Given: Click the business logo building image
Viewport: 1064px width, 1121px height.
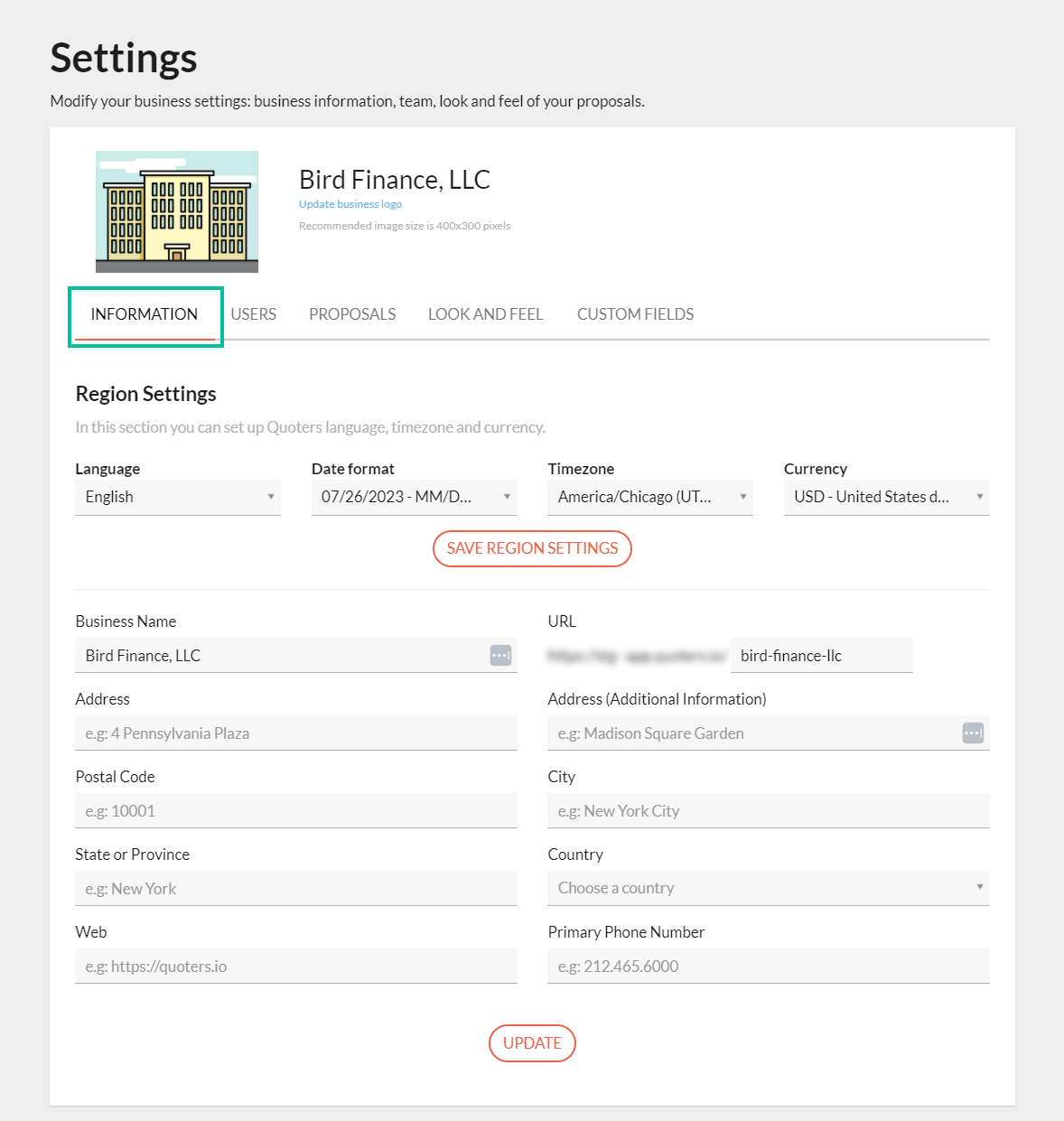Looking at the screenshot, I should (177, 211).
